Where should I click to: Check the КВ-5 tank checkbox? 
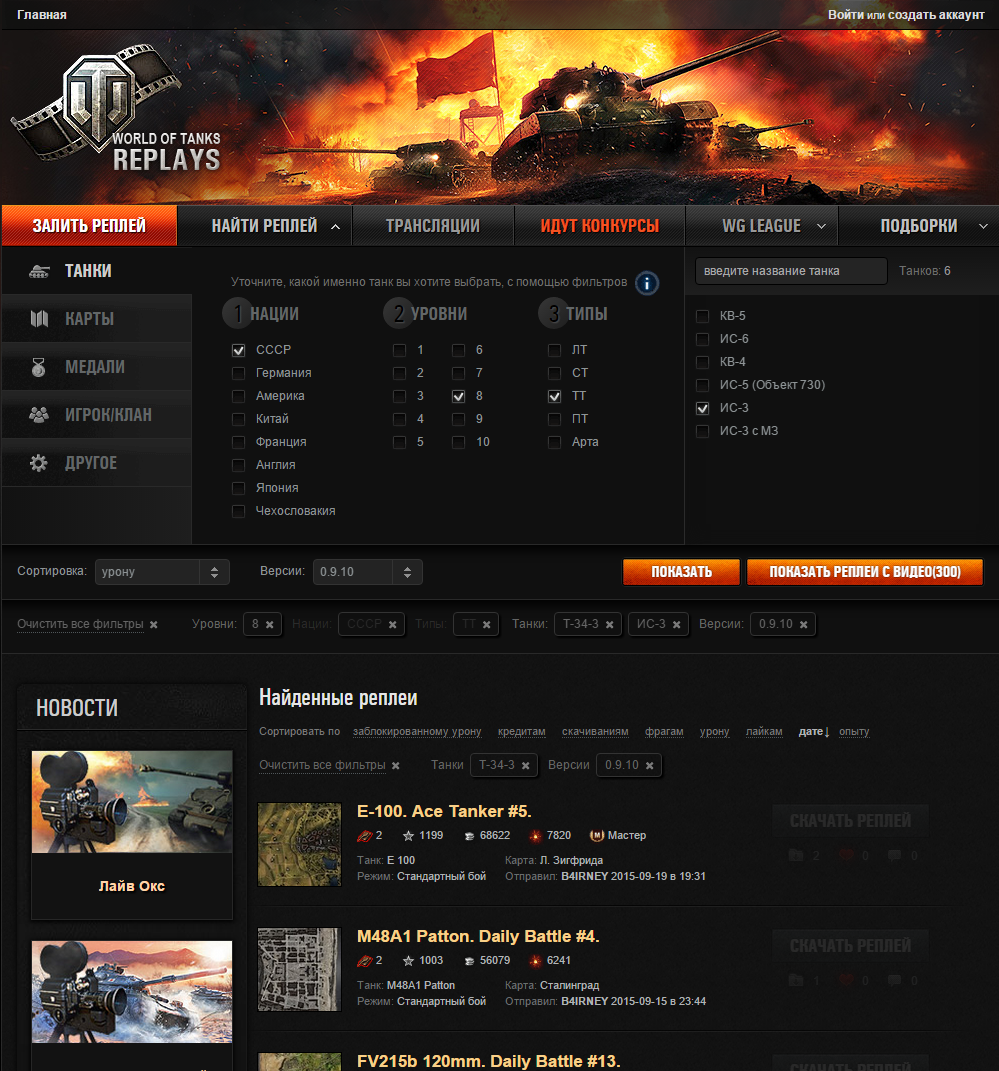click(x=702, y=316)
